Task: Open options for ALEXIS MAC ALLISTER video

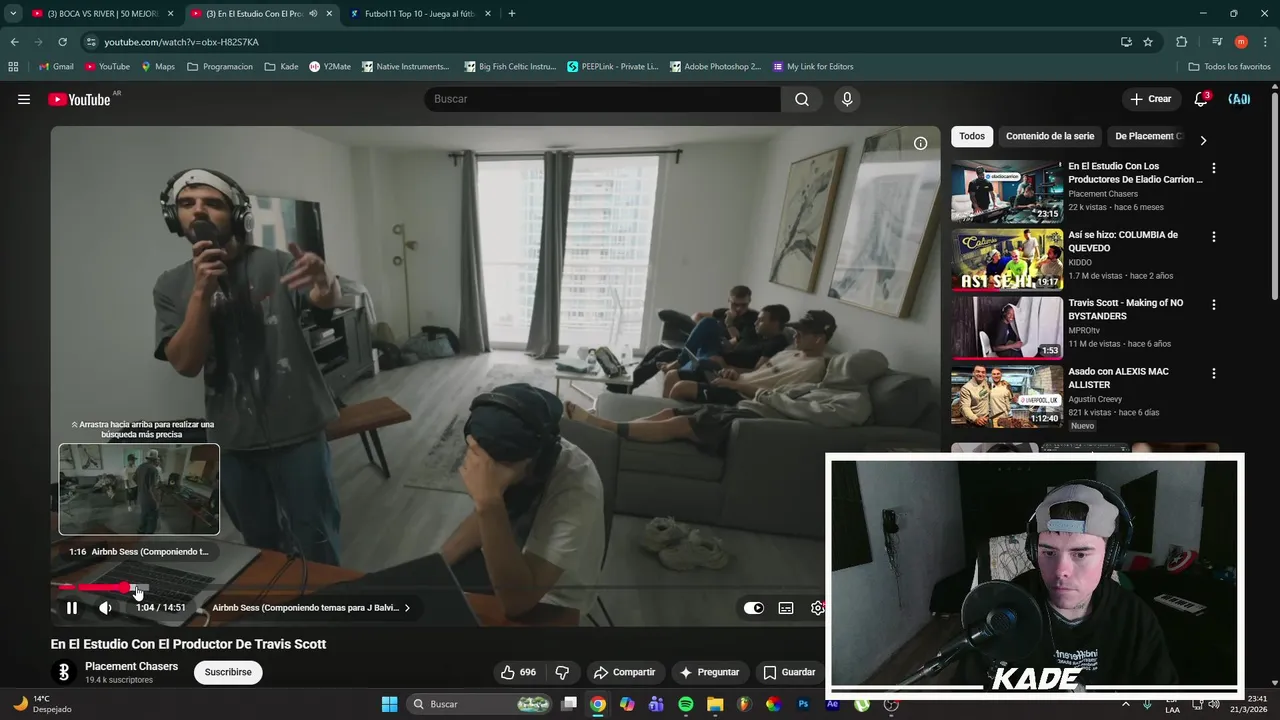Action: tap(1214, 373)
